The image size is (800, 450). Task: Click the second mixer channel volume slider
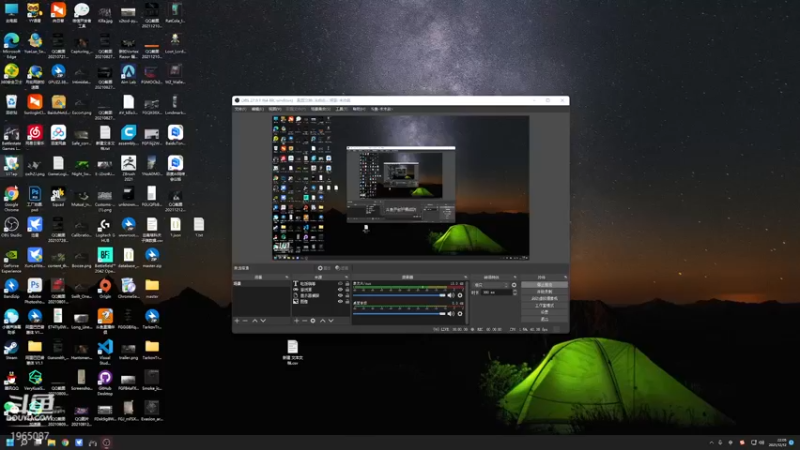coord(399,314)
